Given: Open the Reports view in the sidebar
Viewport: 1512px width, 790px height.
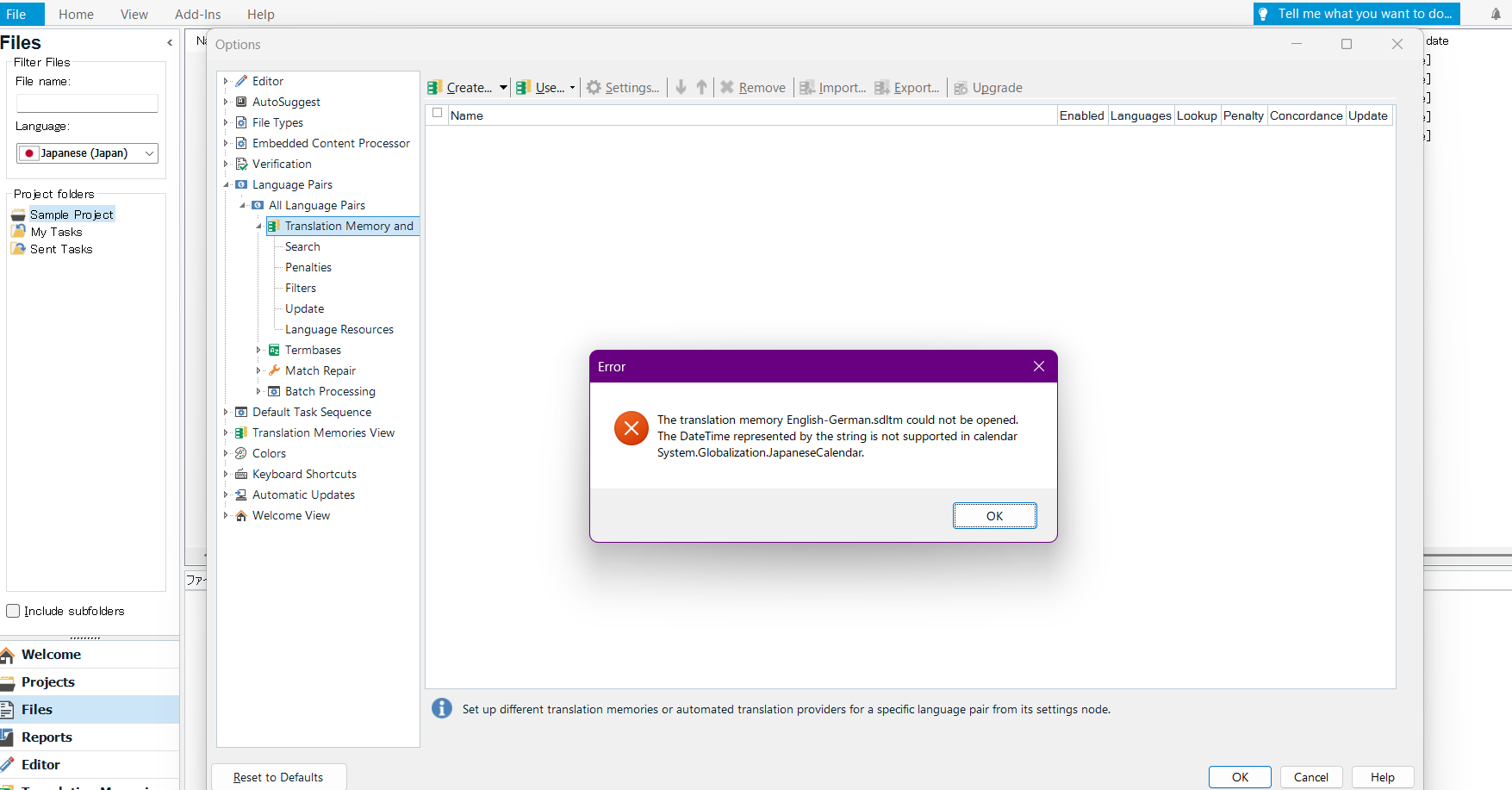Looking at the screenshot, I should pyautogui.click(x=45, y=737).
